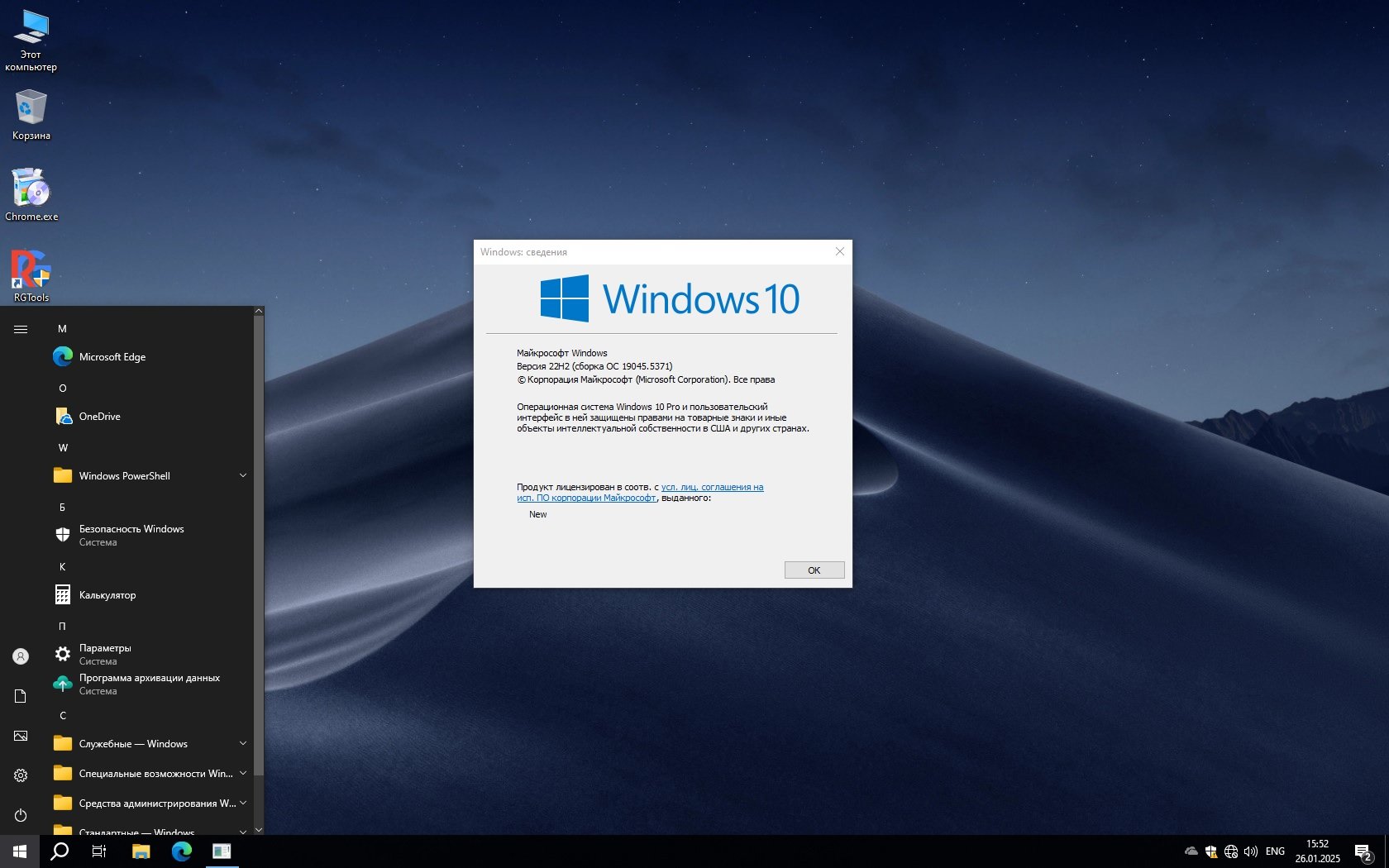The image size is (1389, 868).
Task: Select the Recycle Bin (Корзина) icon
Action: (31, 114)
